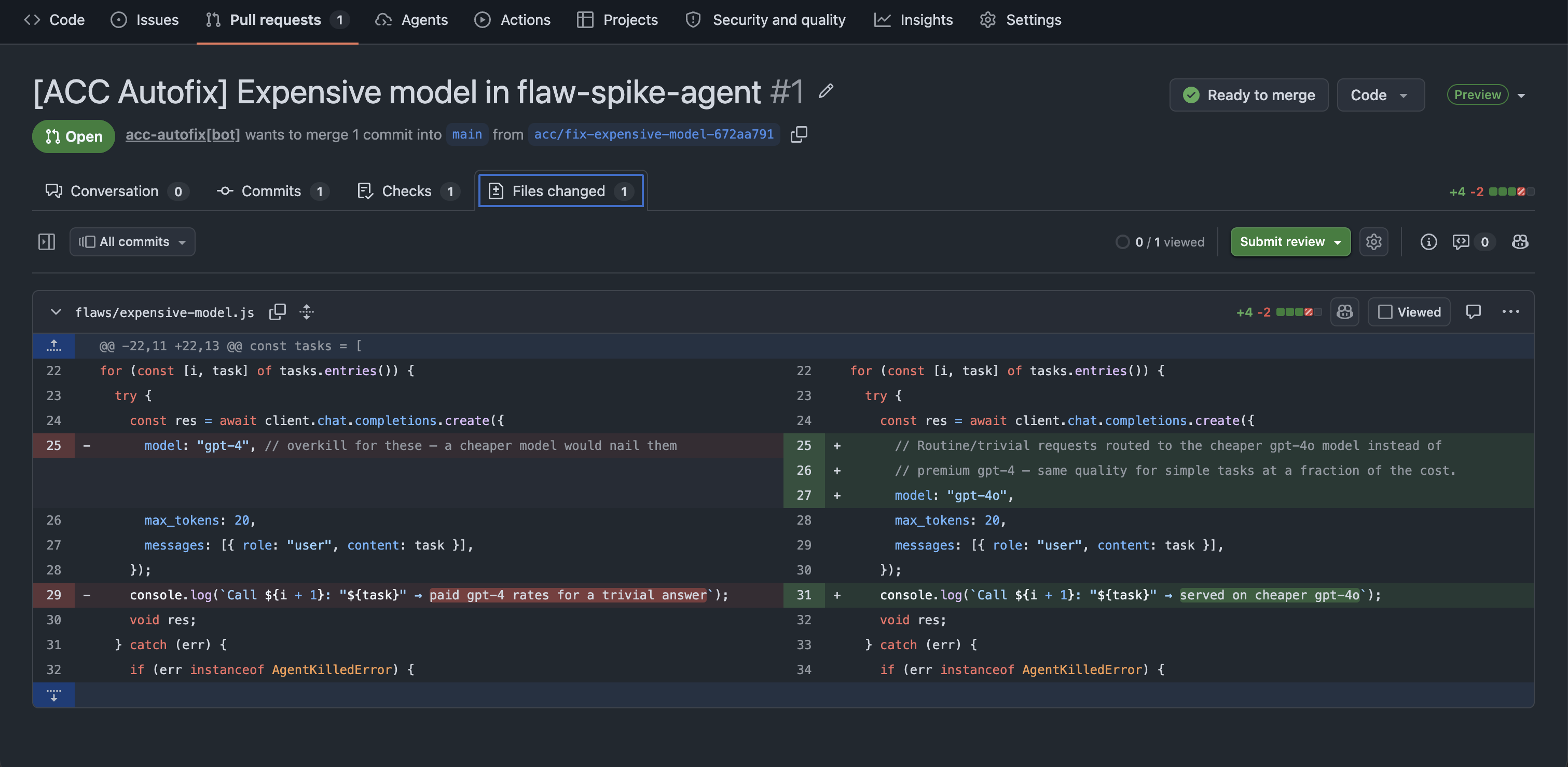
Task: Select removed line 25 number on left
Action: pyautogui.click(x=53, y=446)
